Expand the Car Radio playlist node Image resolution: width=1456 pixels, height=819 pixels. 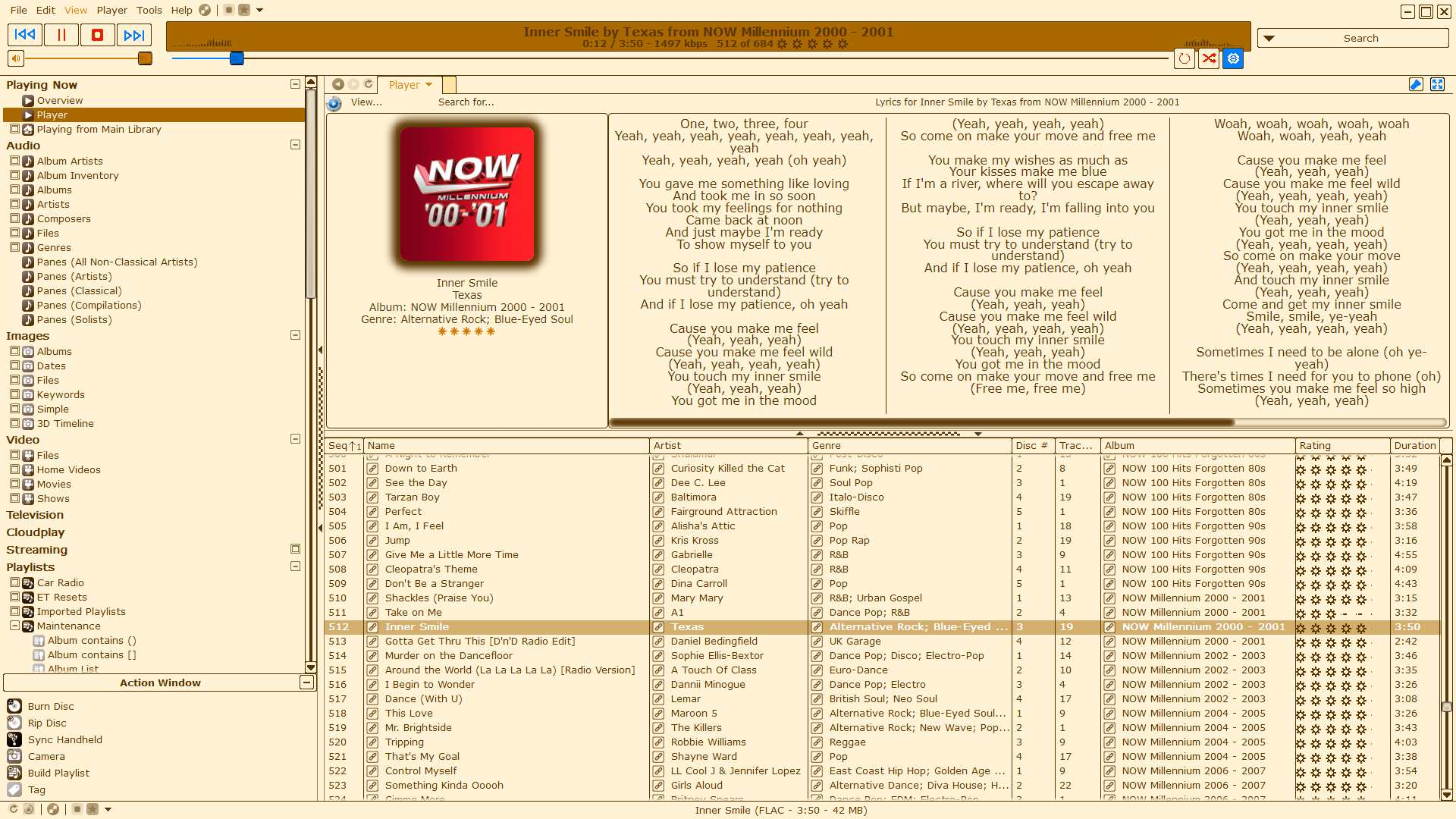(x=14, y=582)
